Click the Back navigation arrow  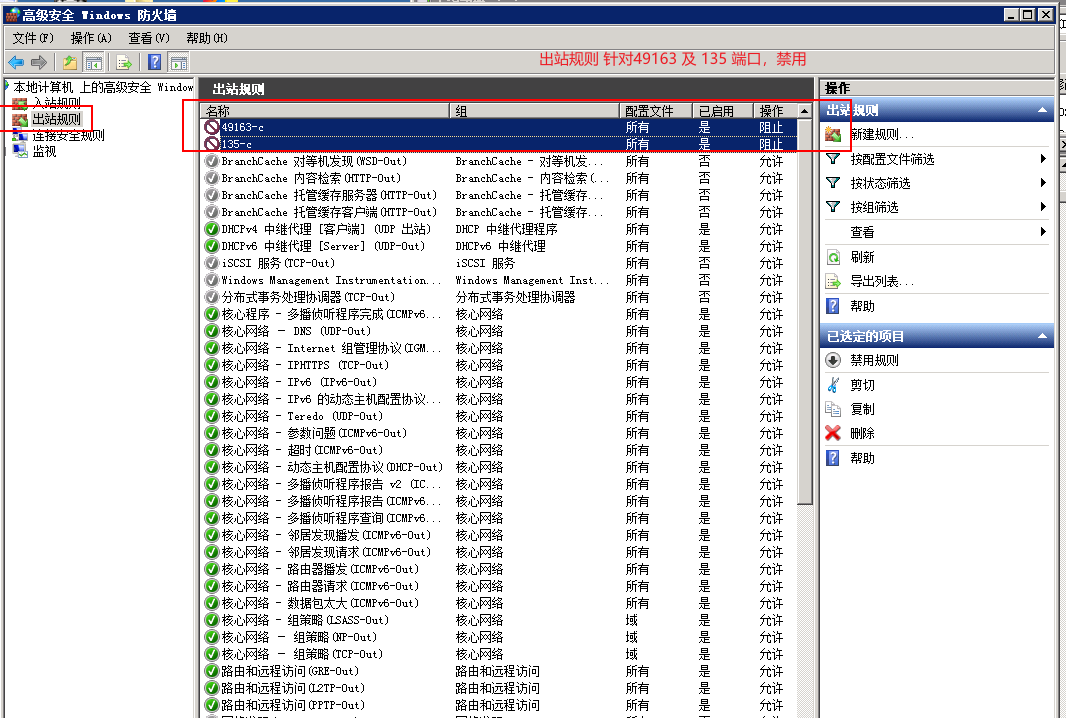pyautogui.click(x=16, y=62)
